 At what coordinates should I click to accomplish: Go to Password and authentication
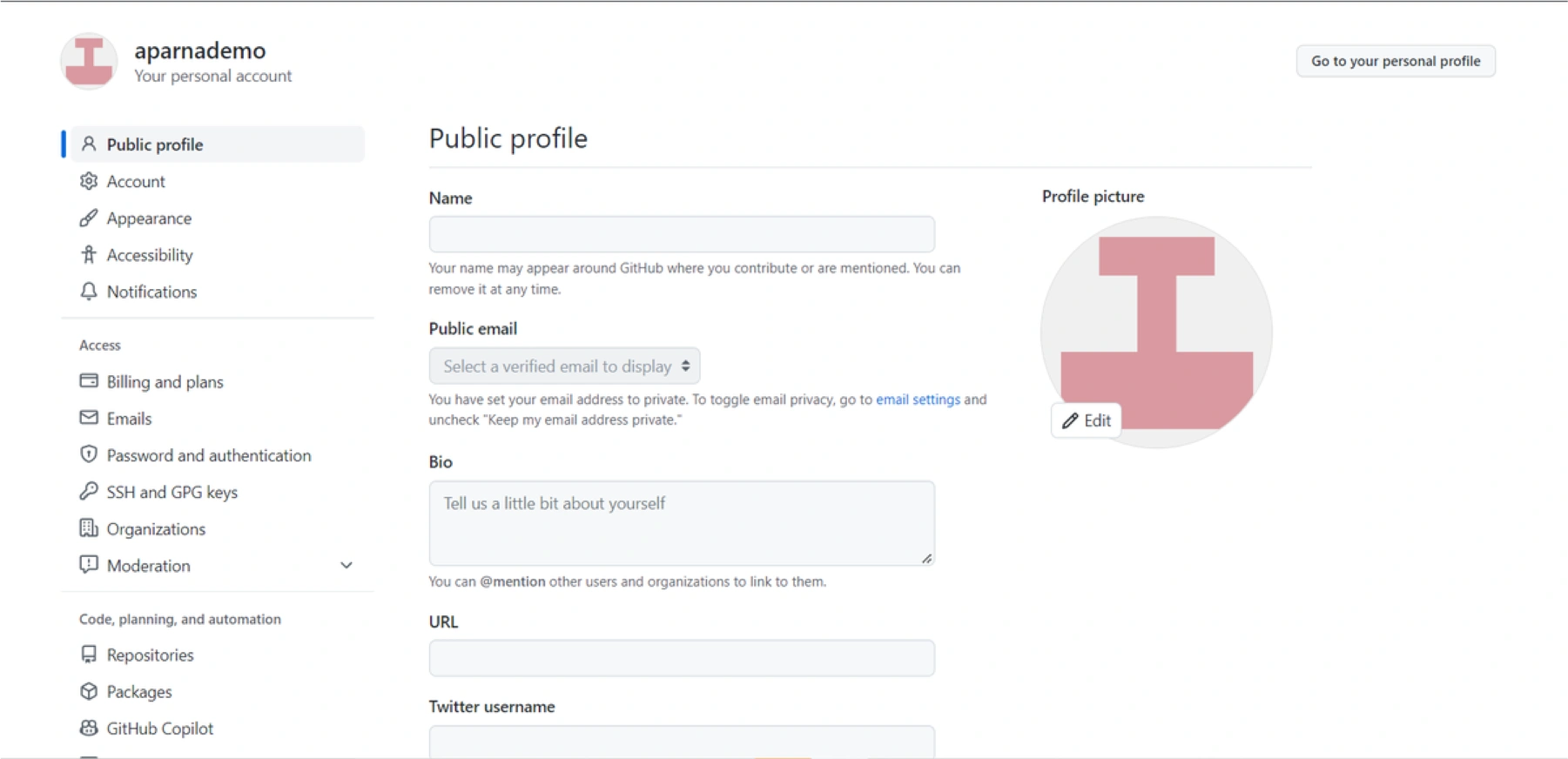pos(208,455)
